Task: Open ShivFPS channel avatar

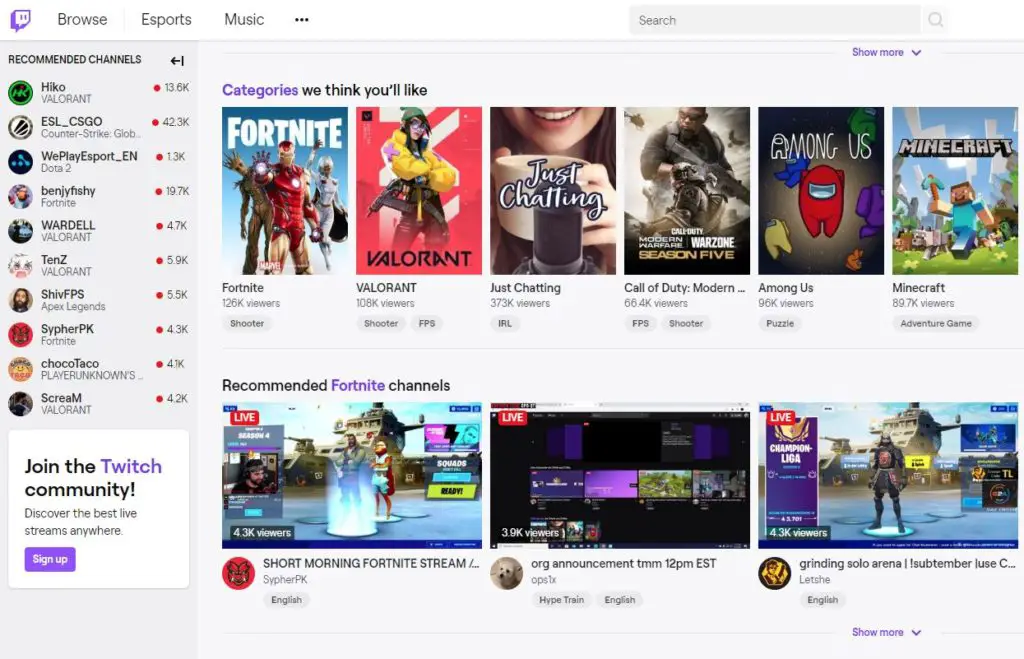Action: 20,300
